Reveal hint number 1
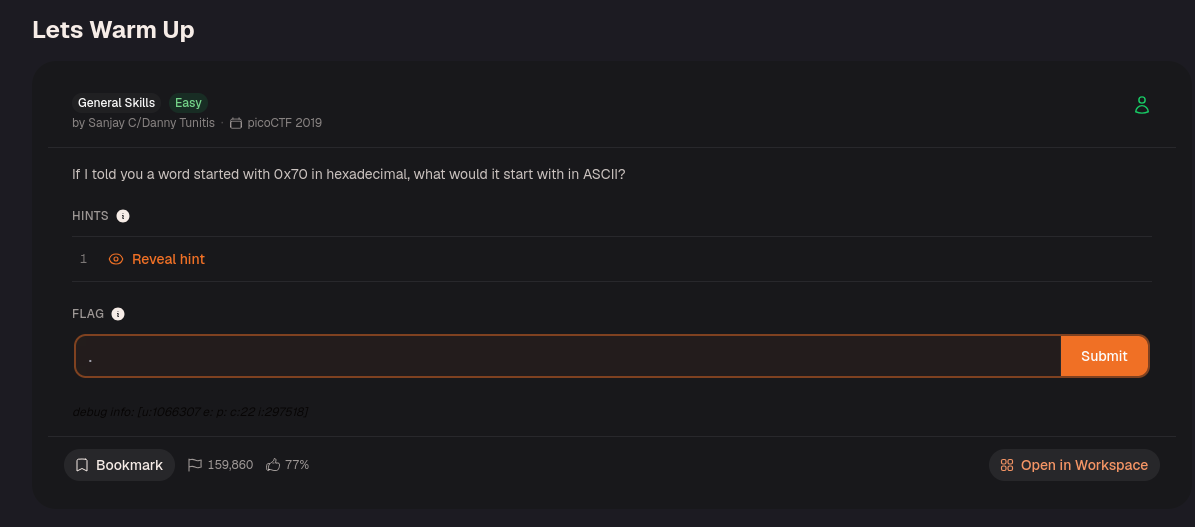Viewport: 1195px width, 527px height. point(157,259)
